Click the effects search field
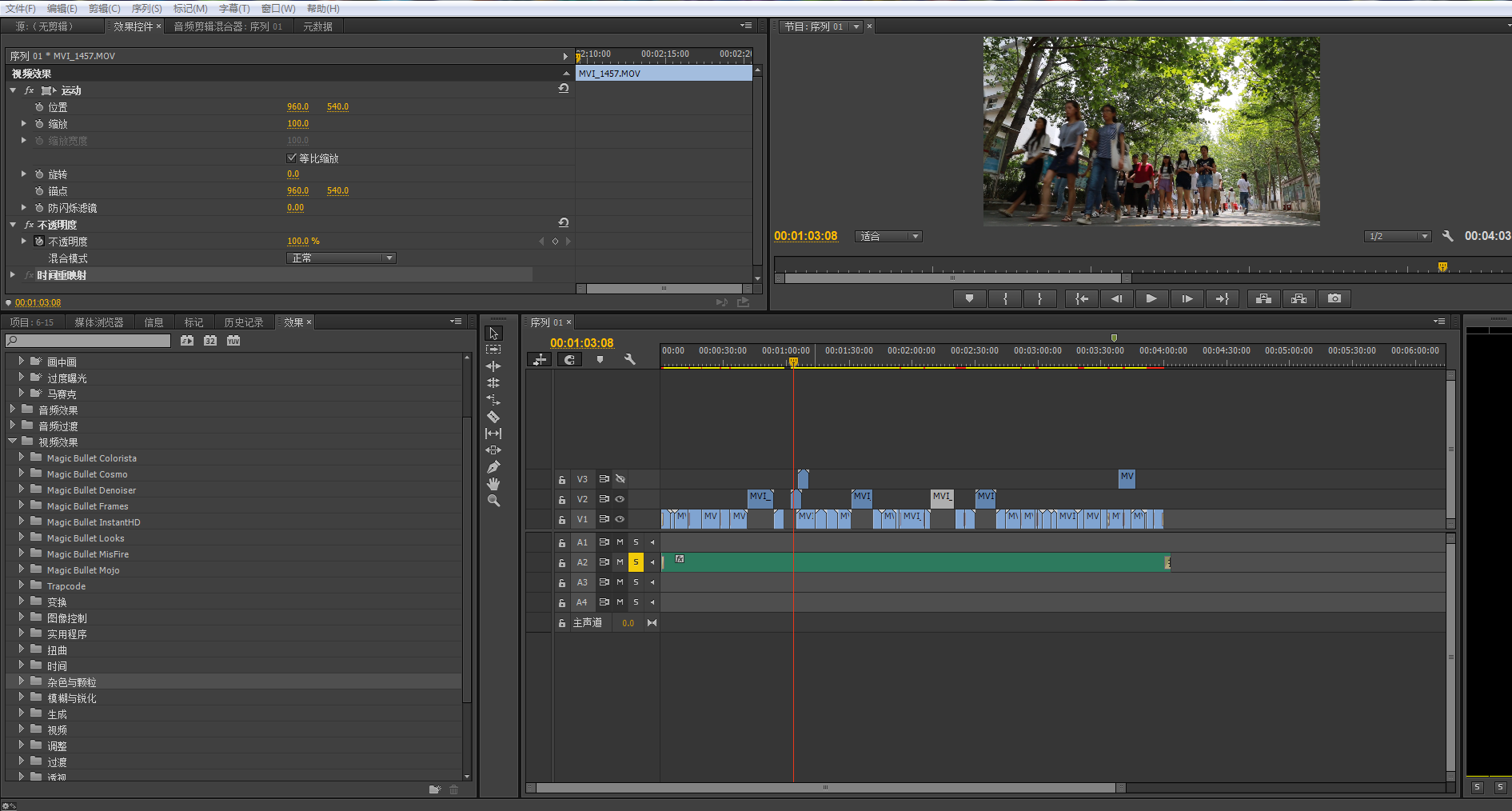1512x811 pixels. (89, 341)
